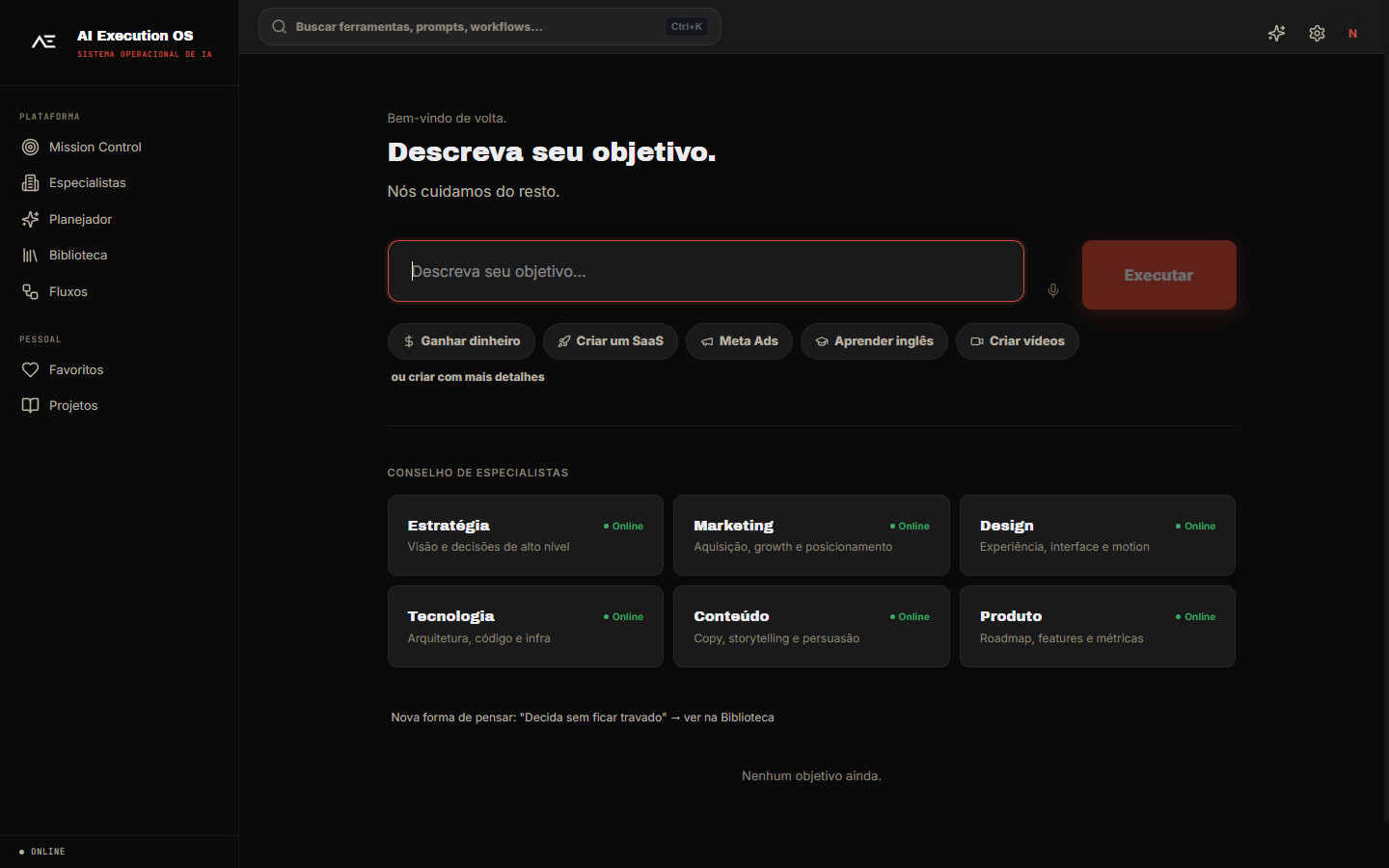Click the Ctrl+K shortcut badge
Image resolution: width=1389 pixels, height=868 pixels.
pos(687,27)
